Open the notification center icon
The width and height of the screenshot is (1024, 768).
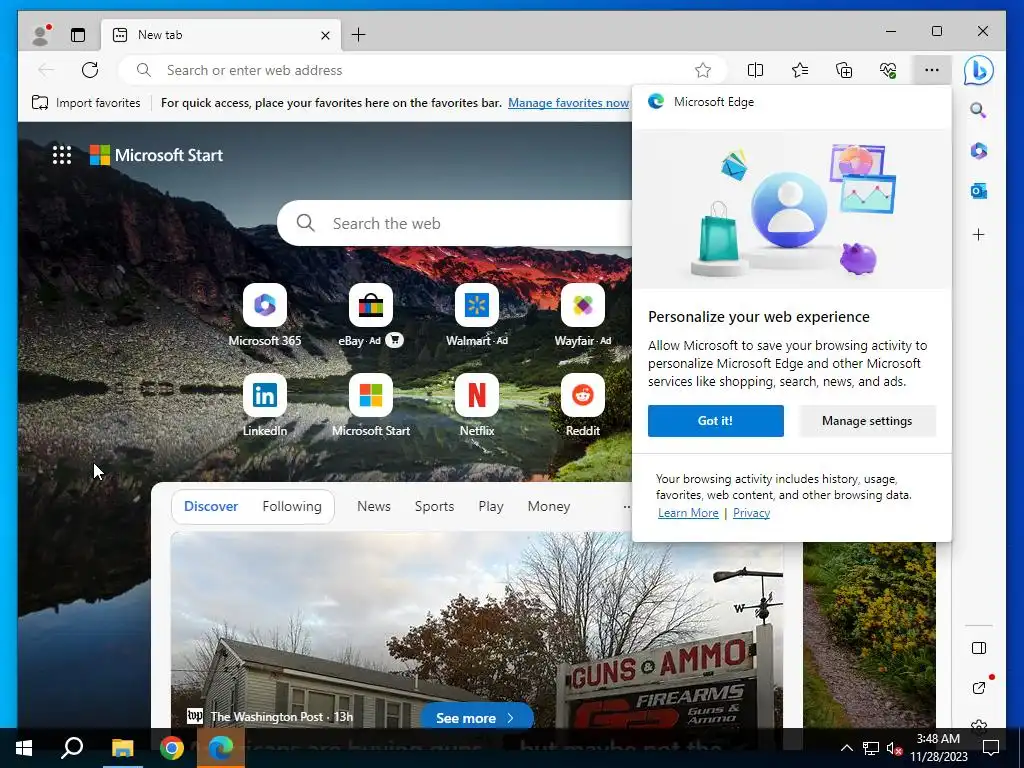(991, 748)
